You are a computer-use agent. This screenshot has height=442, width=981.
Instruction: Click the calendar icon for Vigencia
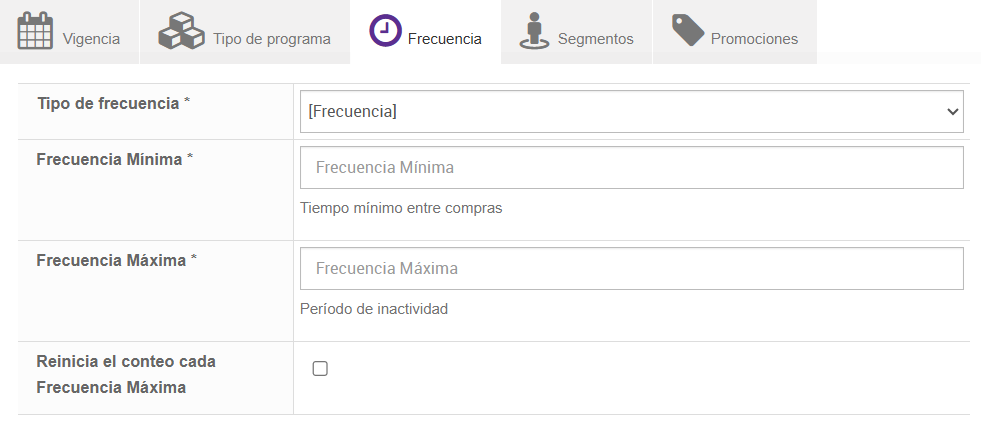tap(35, 31)
